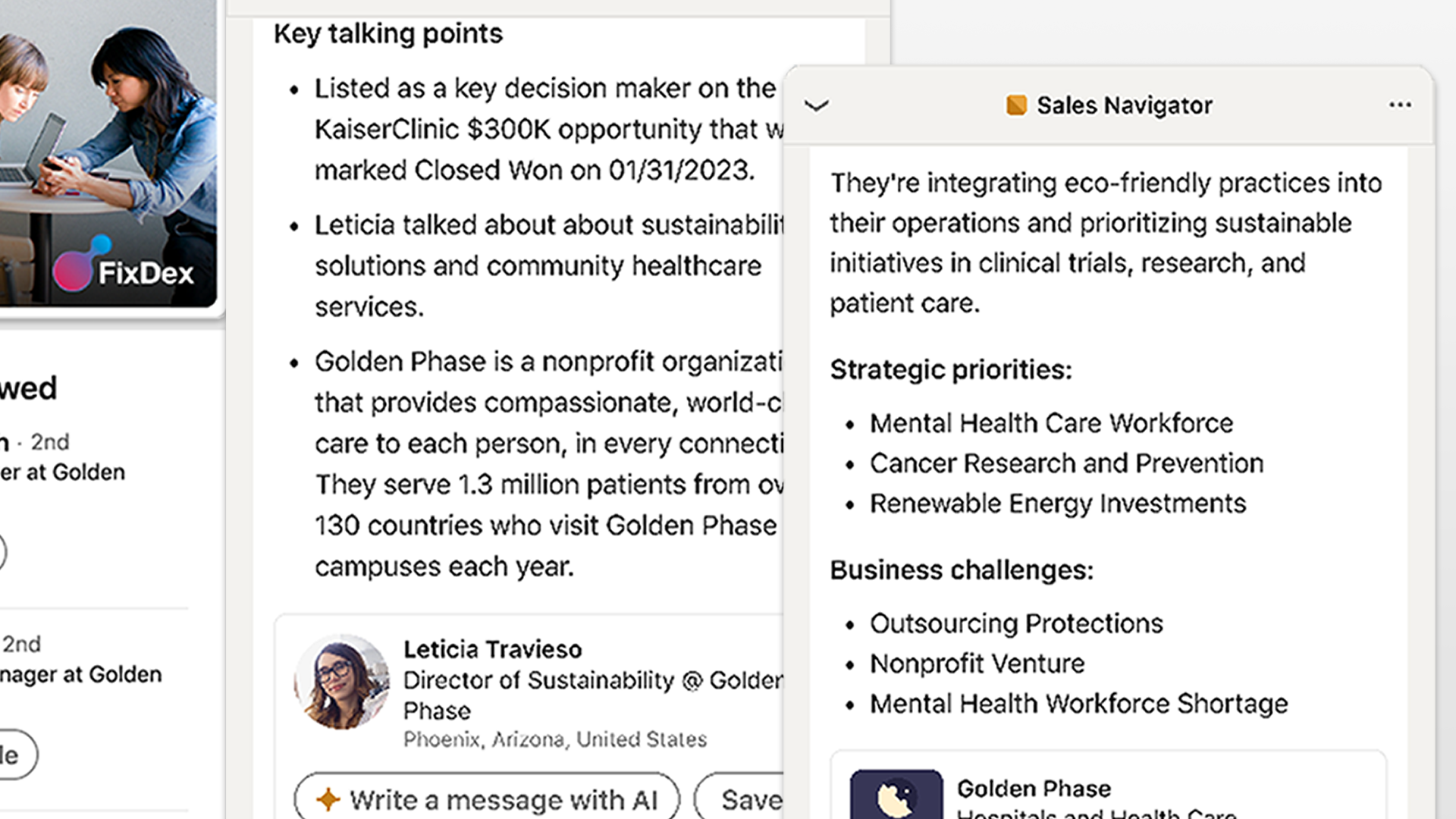Click the "Hospitals and Health Care" industry label
The image size is (1456, 819).
1096,814
